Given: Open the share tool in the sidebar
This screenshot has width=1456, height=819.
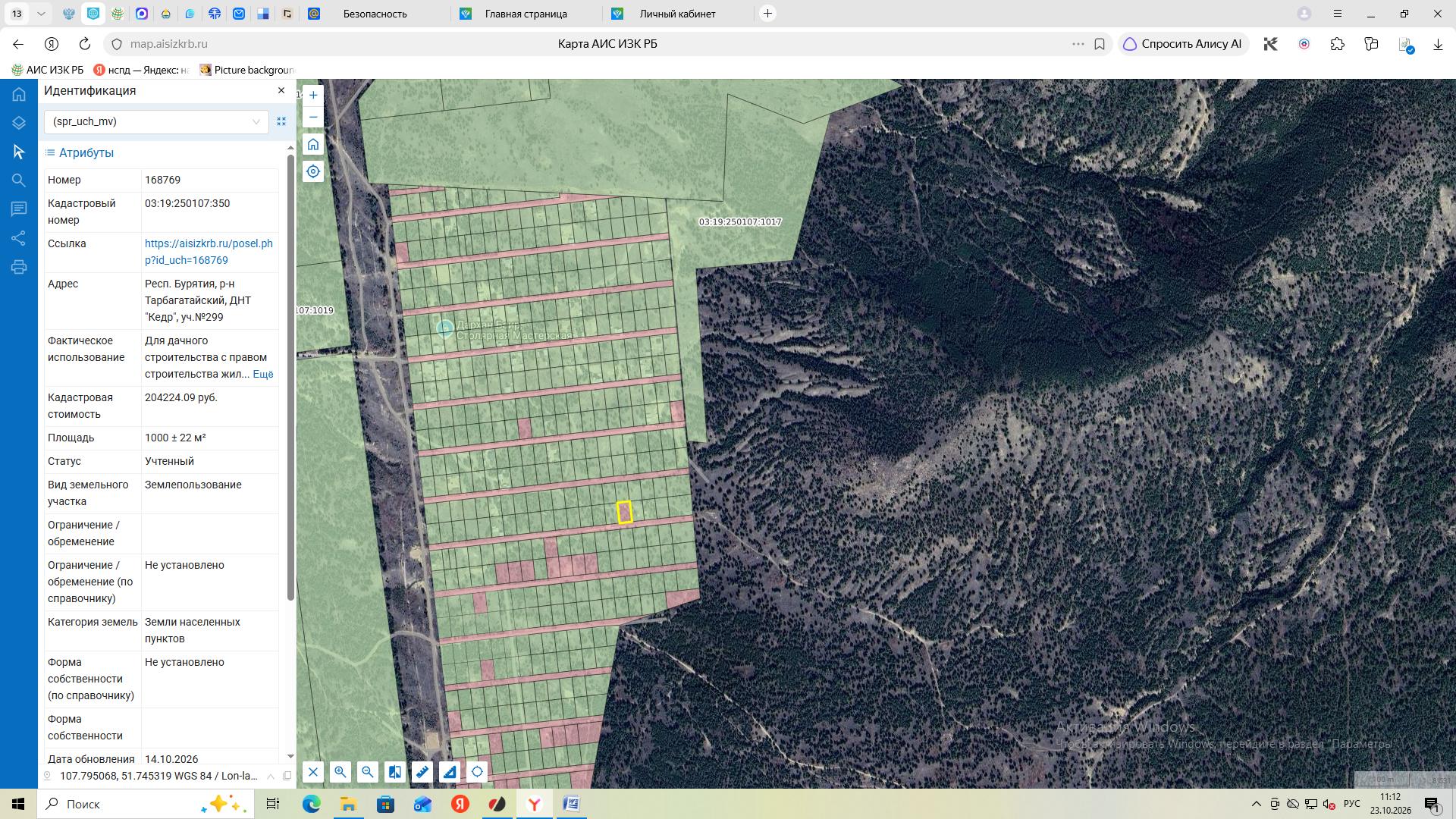Looking at the screenshot, I should pos(19,238).
